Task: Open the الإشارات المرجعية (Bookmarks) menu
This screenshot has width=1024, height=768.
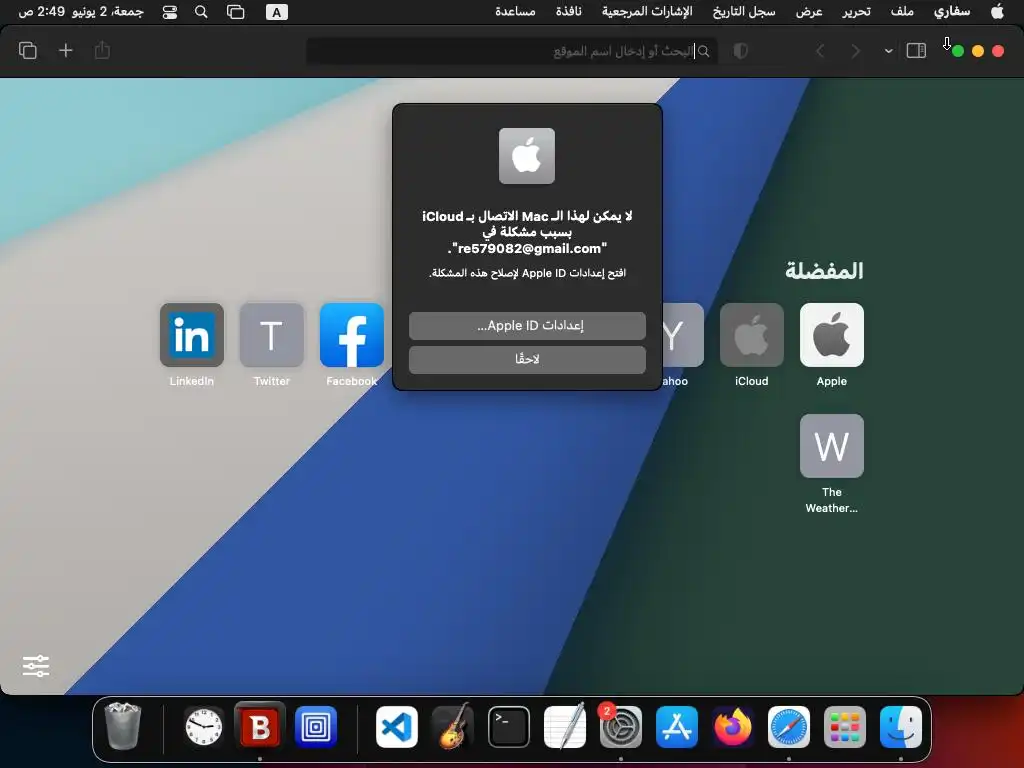Action: click(x=647, y=12)
